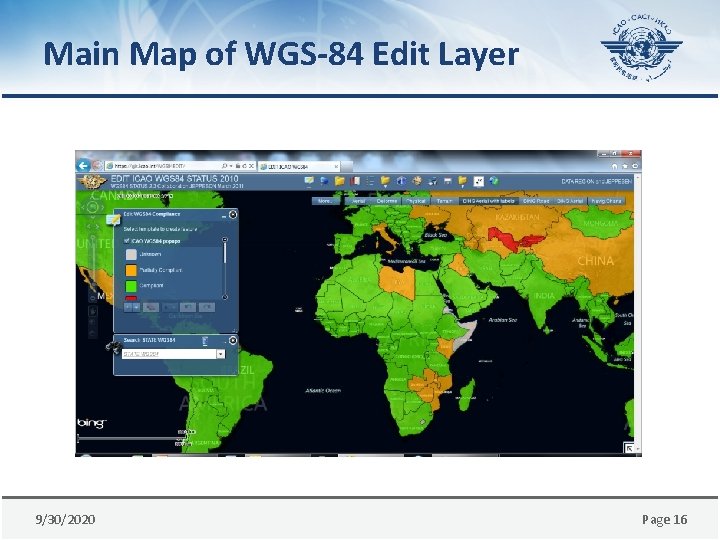Click the Atlantic Ocean label on the map
The width and height of the screenshot is (720, 540).
(x=323, y=391)
